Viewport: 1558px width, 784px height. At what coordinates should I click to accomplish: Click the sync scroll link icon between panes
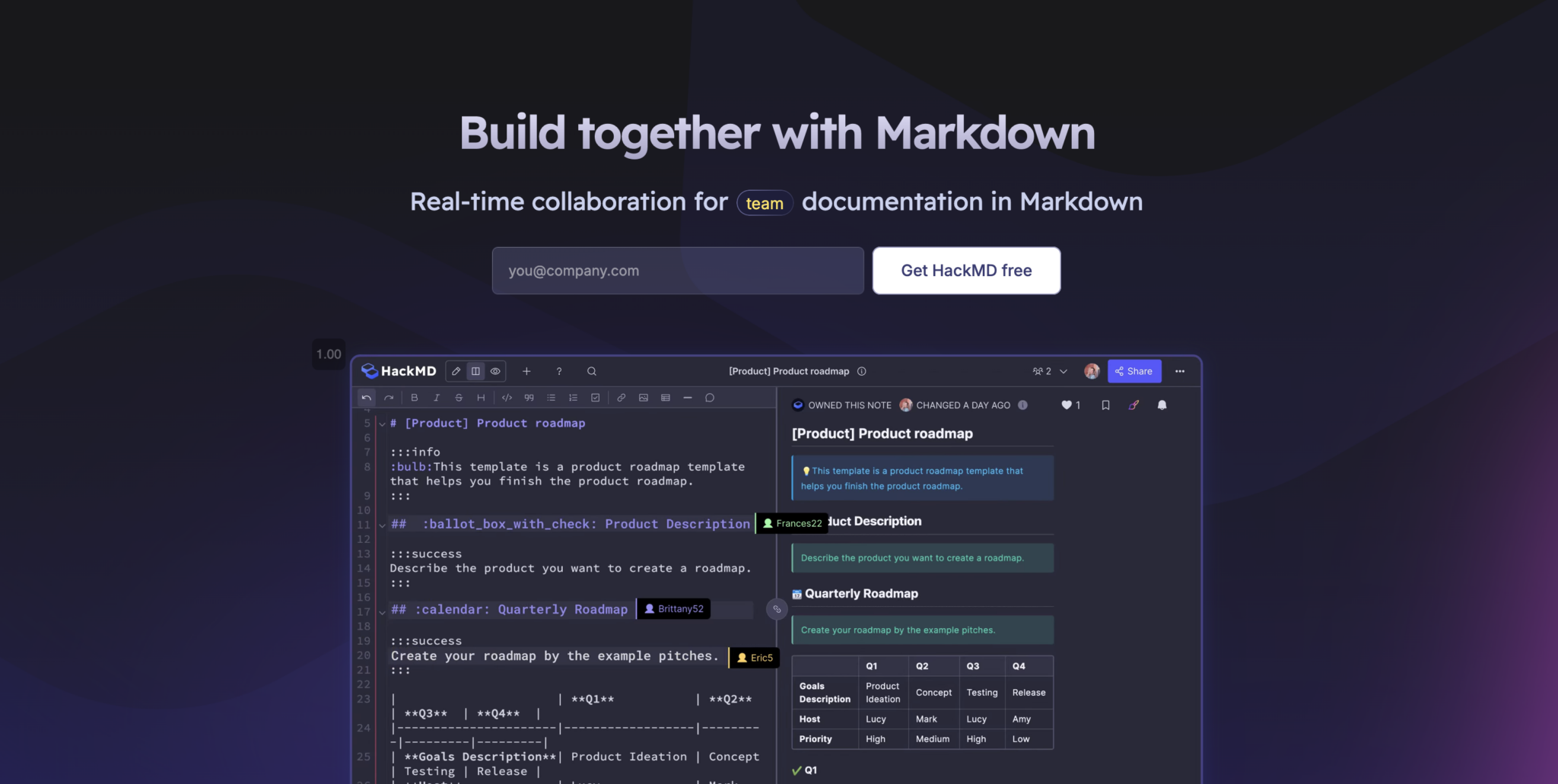point(777,609)
